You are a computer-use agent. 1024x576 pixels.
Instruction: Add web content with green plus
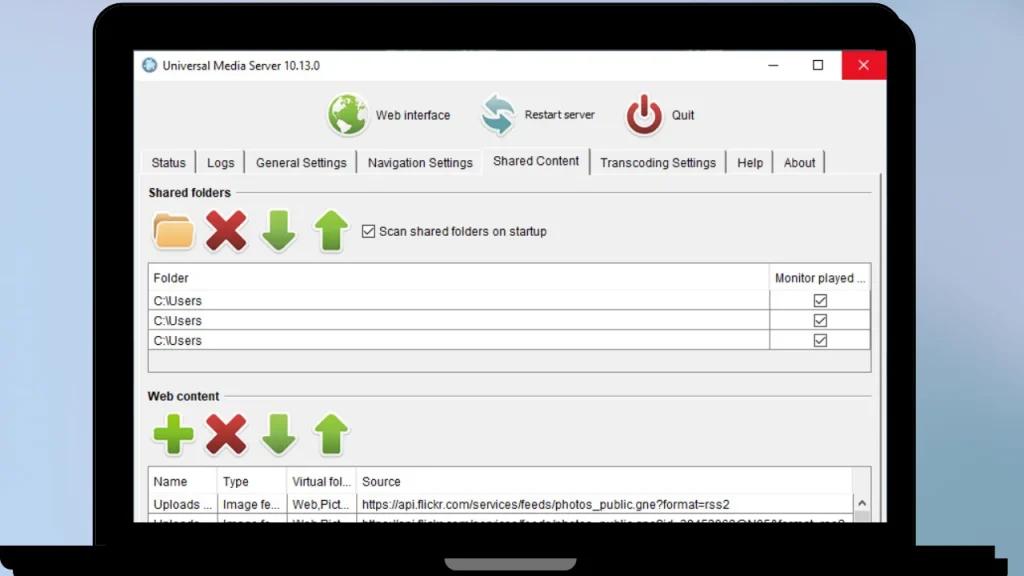click(173, 434)
